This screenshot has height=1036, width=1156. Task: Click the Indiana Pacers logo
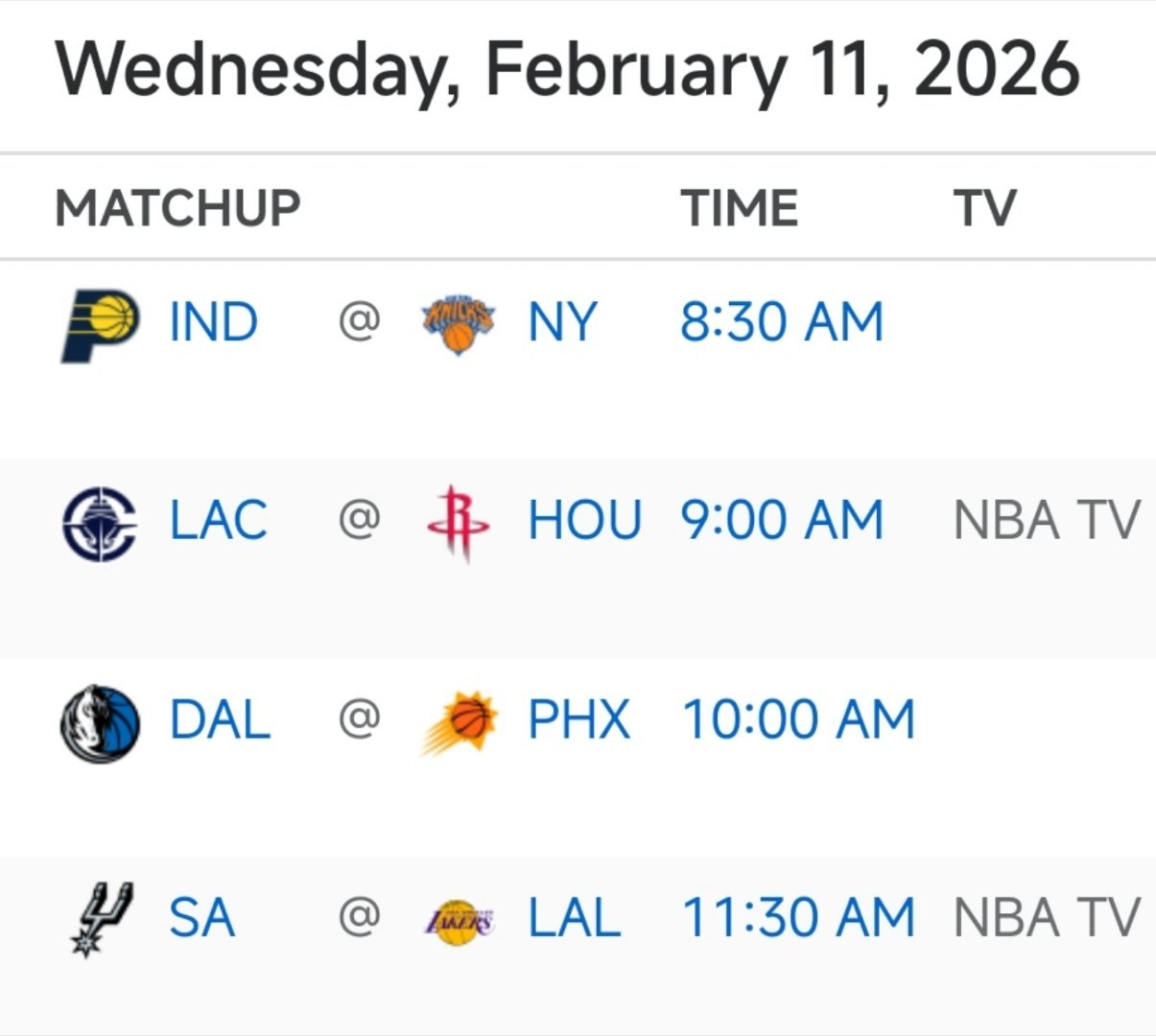click(100, 323)
